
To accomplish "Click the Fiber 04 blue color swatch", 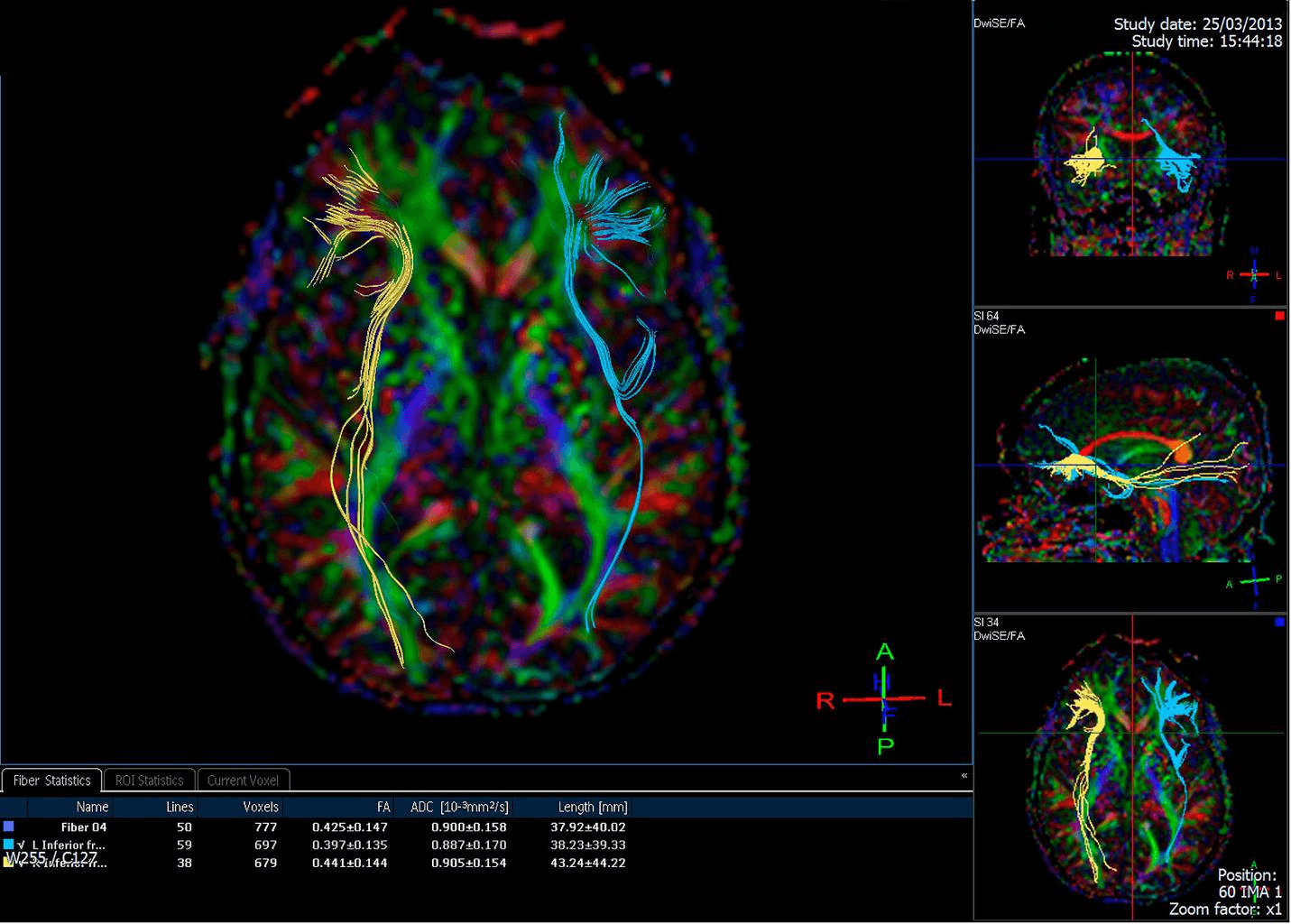I will [9, 827].
